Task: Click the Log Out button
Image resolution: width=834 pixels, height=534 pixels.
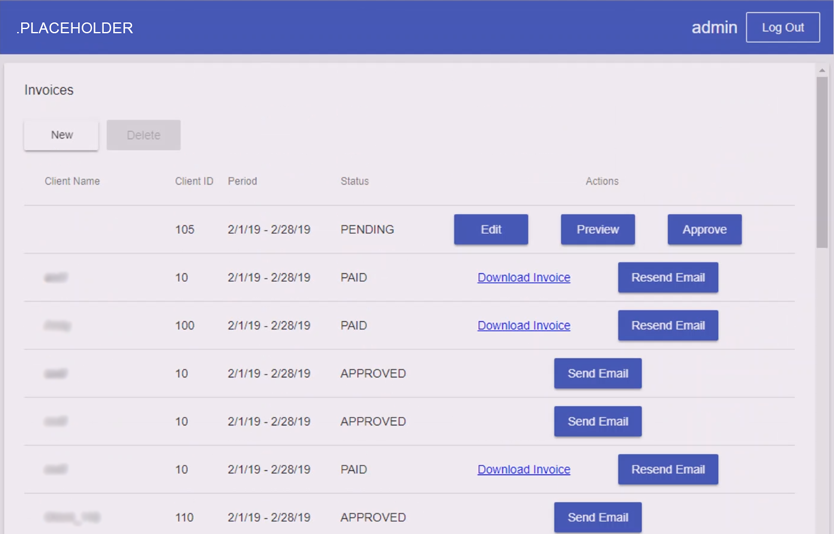Action: (x=782, y=28)
